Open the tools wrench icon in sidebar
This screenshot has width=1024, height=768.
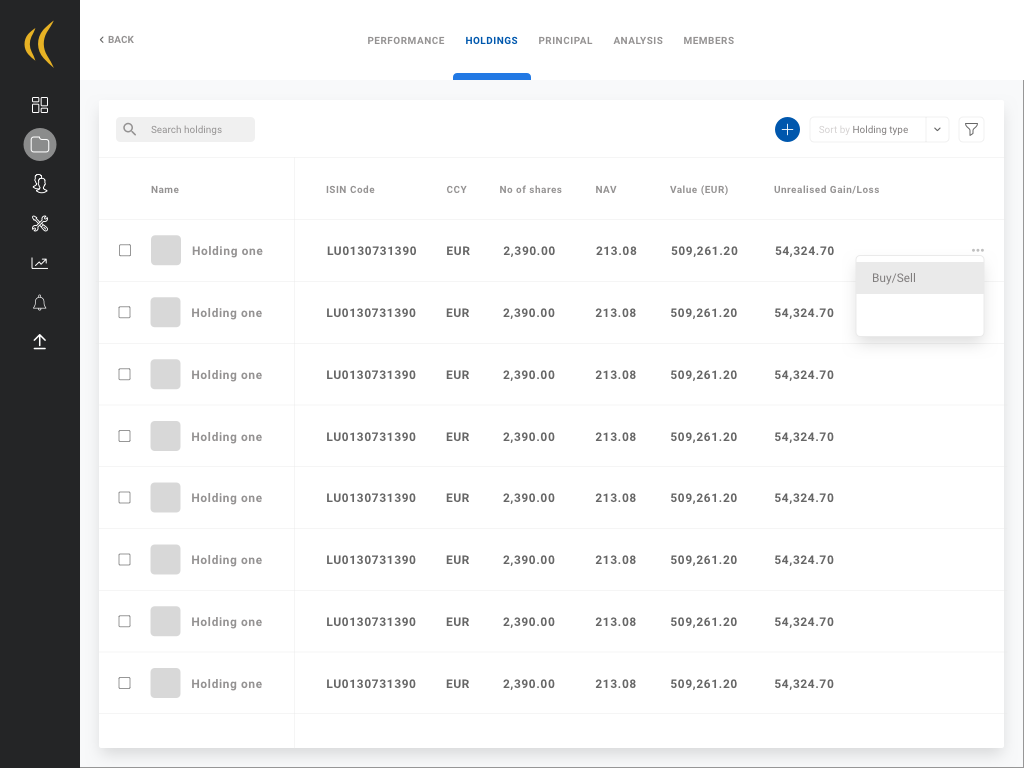pyautogui.click(x=40, y=223)
